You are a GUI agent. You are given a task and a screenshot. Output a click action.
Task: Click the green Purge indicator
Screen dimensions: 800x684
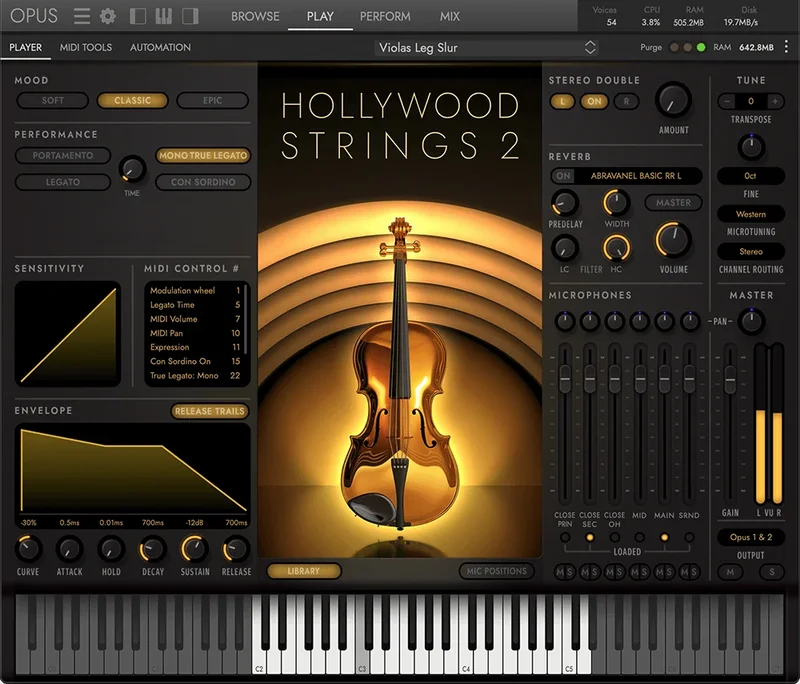[701, 47]
